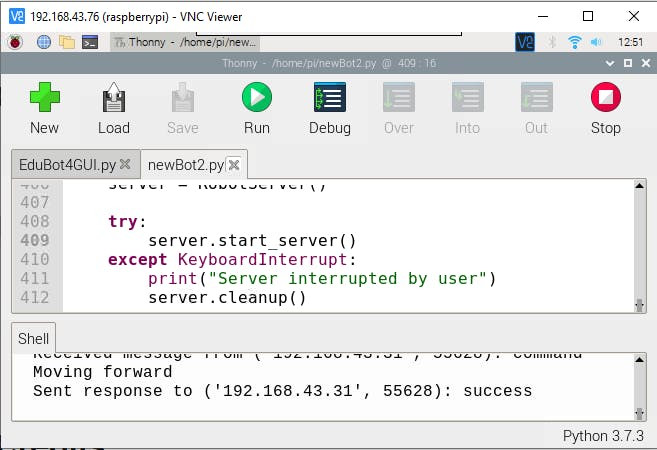Click the editor scrollbar up arrow
The width and height of the screenshot is (657, 450).
tap(639, 185)
